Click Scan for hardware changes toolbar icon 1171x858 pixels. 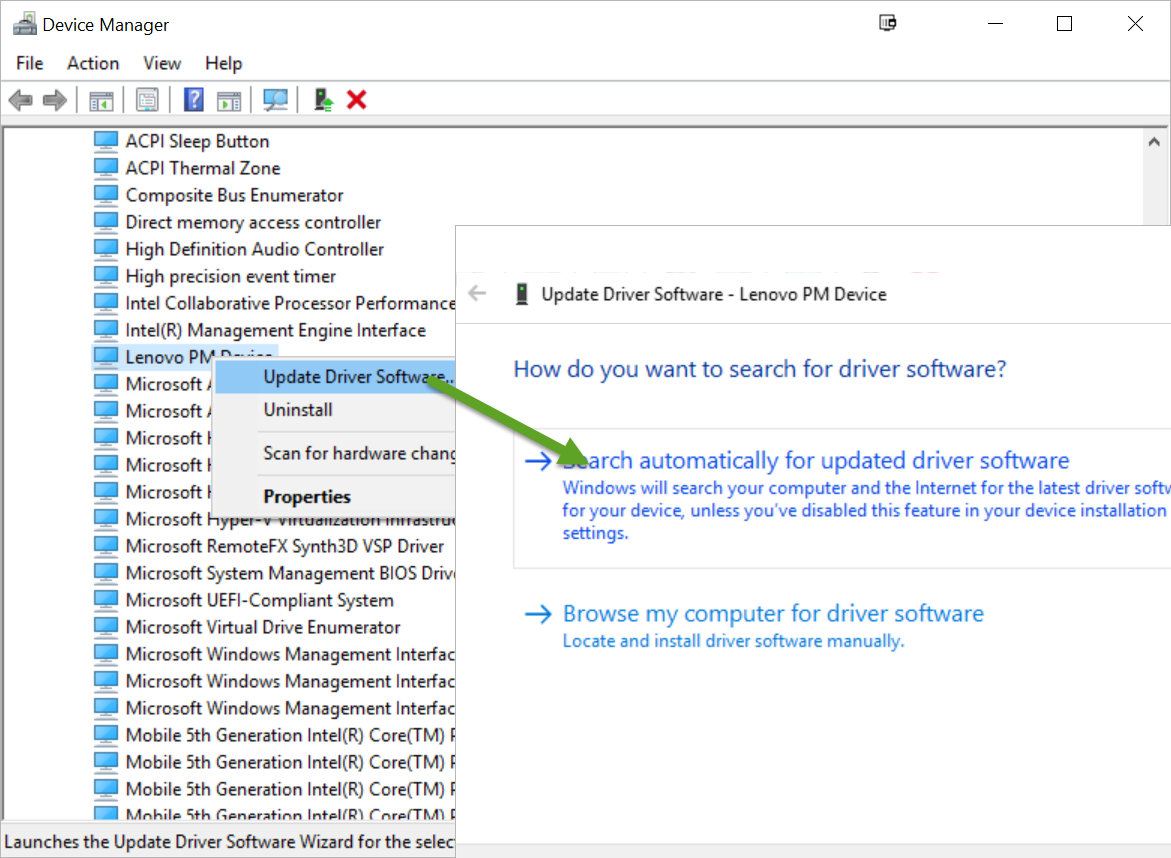[x=275, y=100]
